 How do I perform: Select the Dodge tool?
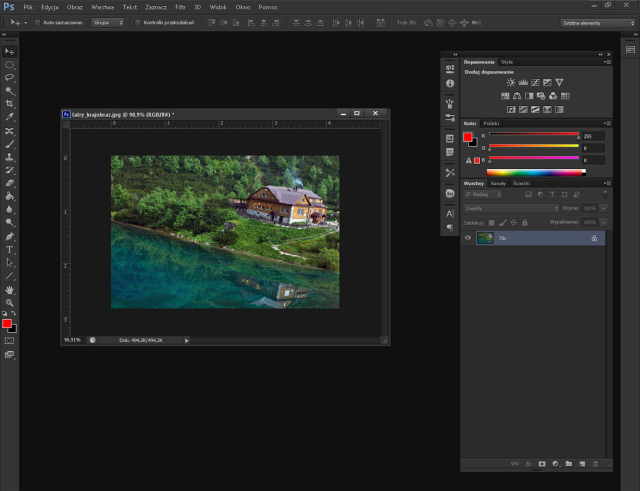click(x=9, y=222)
